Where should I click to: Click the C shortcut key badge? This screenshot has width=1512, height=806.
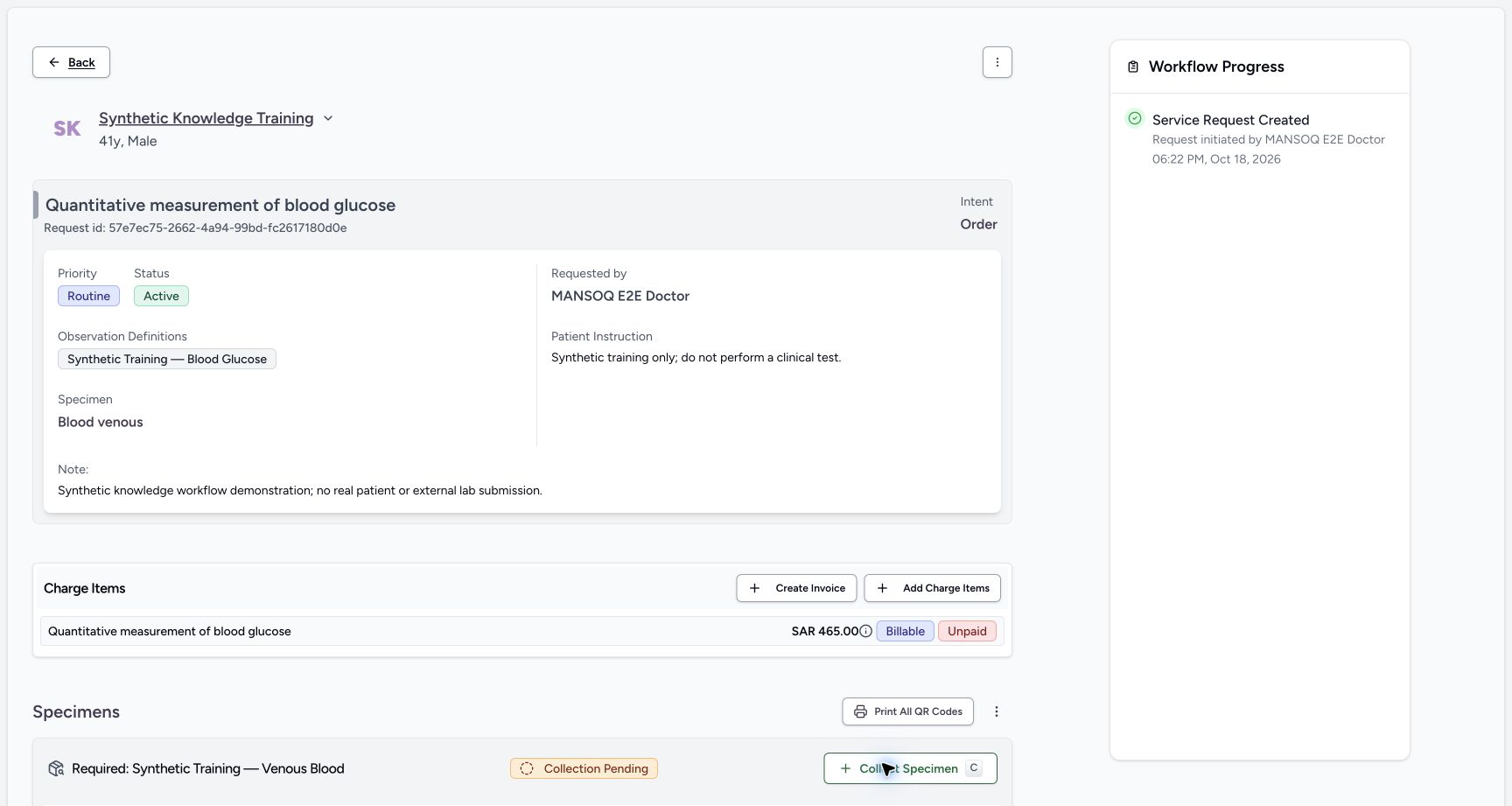pyautogui.click(x=974, y=767)
